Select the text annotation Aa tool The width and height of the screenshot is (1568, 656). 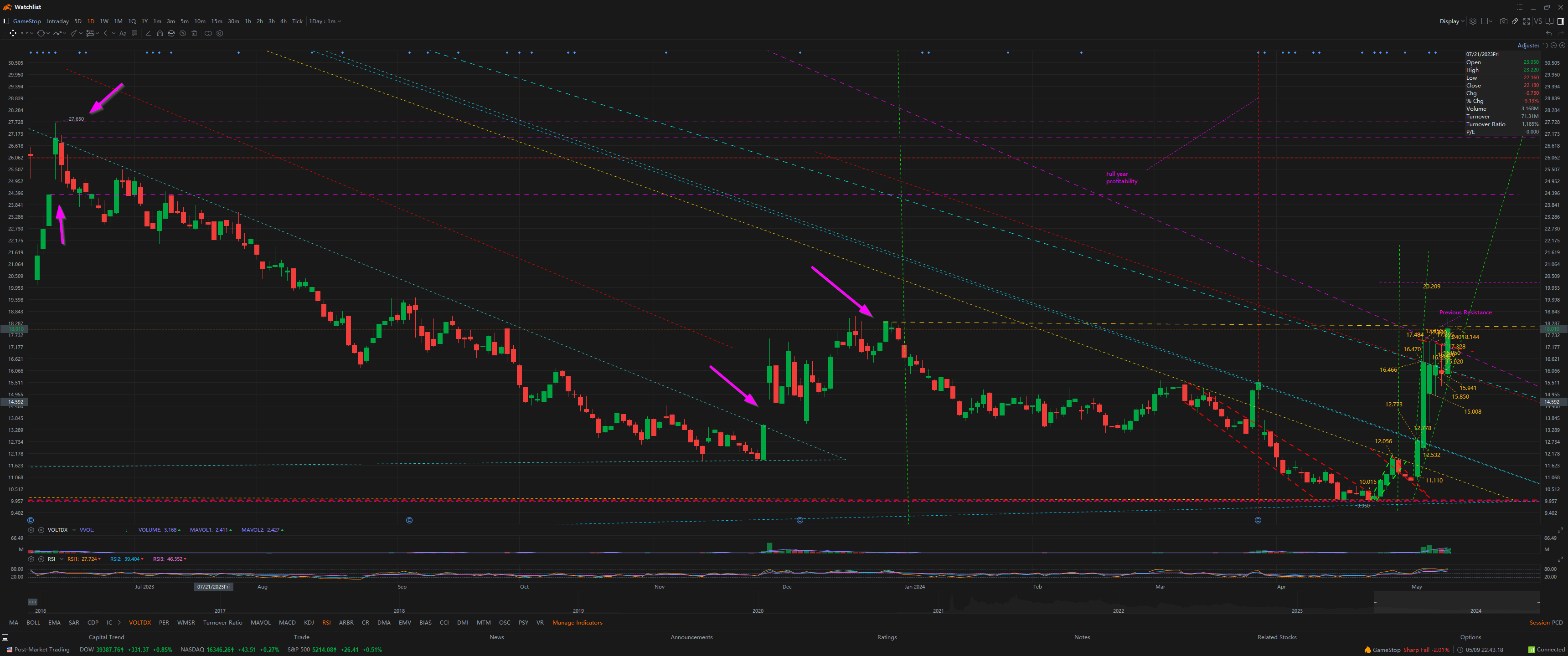click(123, 33)
